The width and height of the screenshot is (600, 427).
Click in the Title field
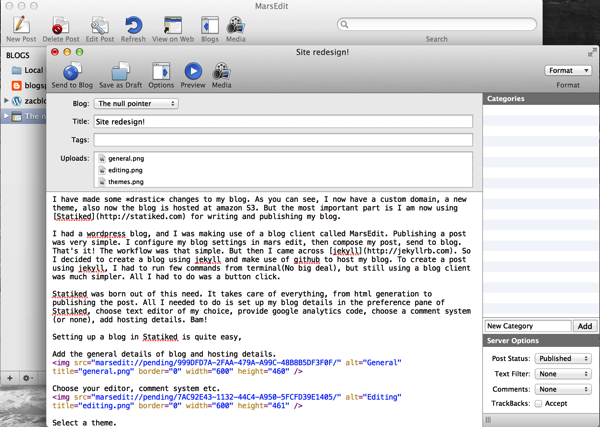(x=283, y=122)
